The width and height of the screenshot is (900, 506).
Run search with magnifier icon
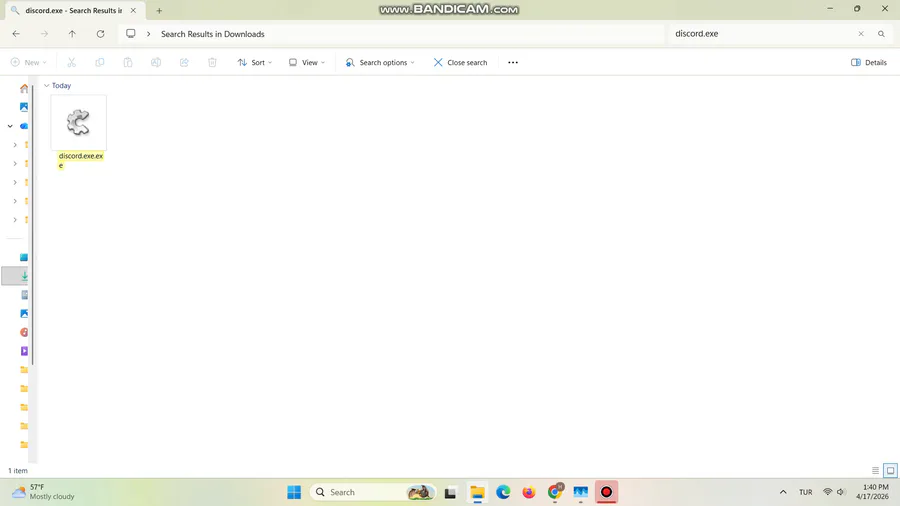pyautogui.click(x=881, y=34)
